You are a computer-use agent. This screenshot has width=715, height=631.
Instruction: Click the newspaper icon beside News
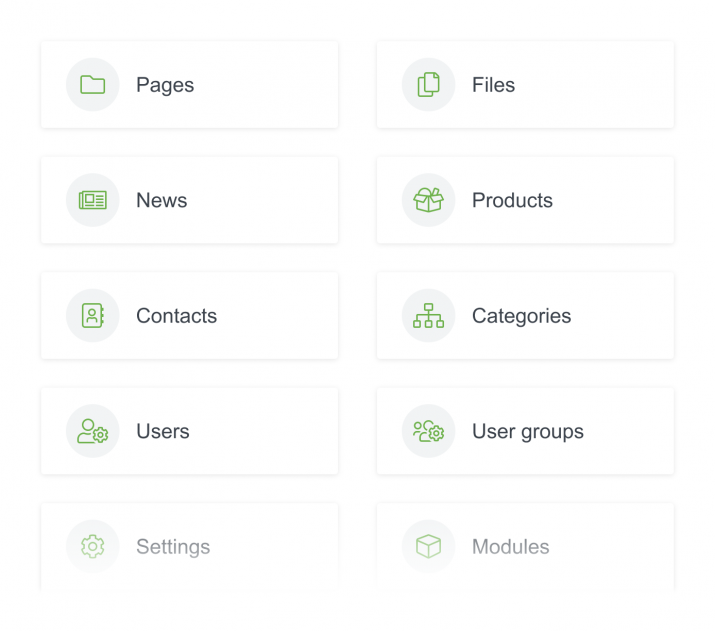(x=93, y=200)
